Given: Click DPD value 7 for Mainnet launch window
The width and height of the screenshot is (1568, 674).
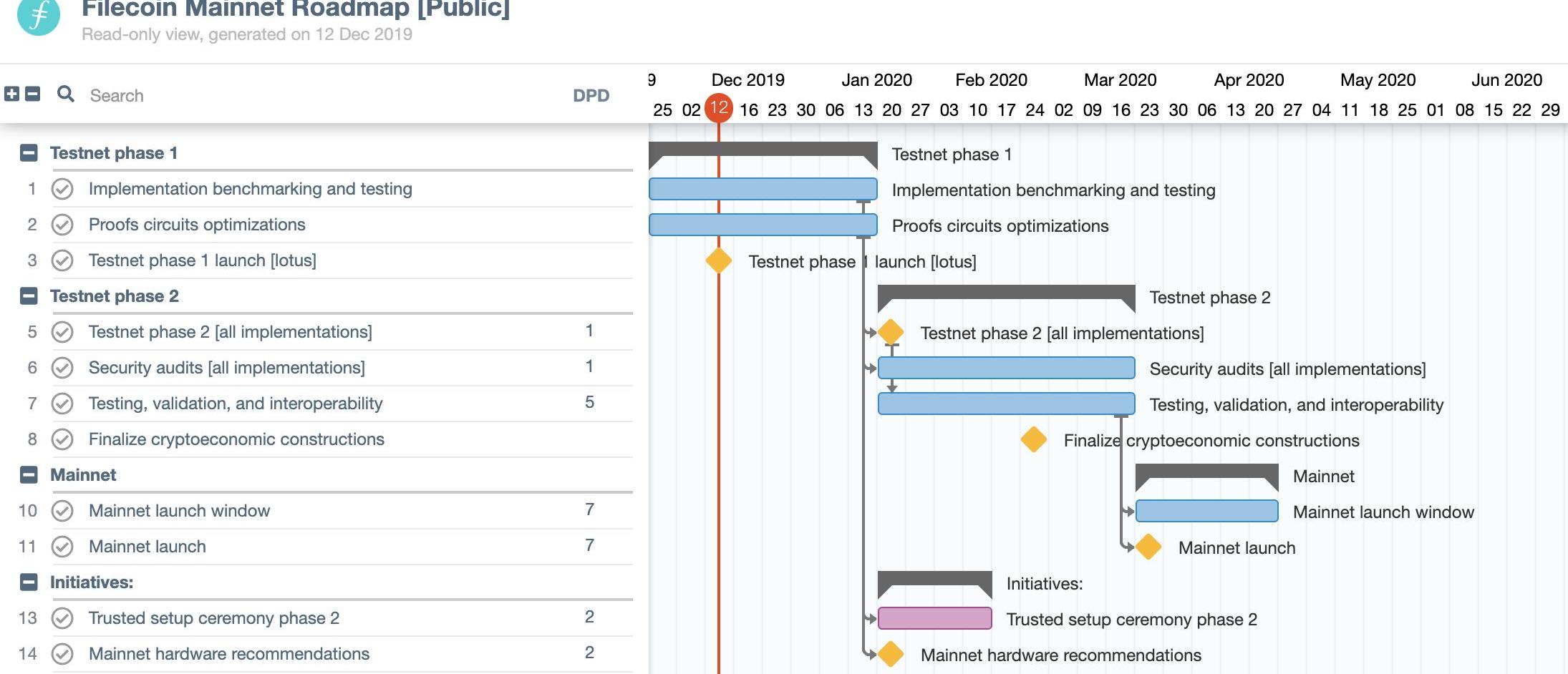Looking at the screenshot, I should click(x=589, y=509).
